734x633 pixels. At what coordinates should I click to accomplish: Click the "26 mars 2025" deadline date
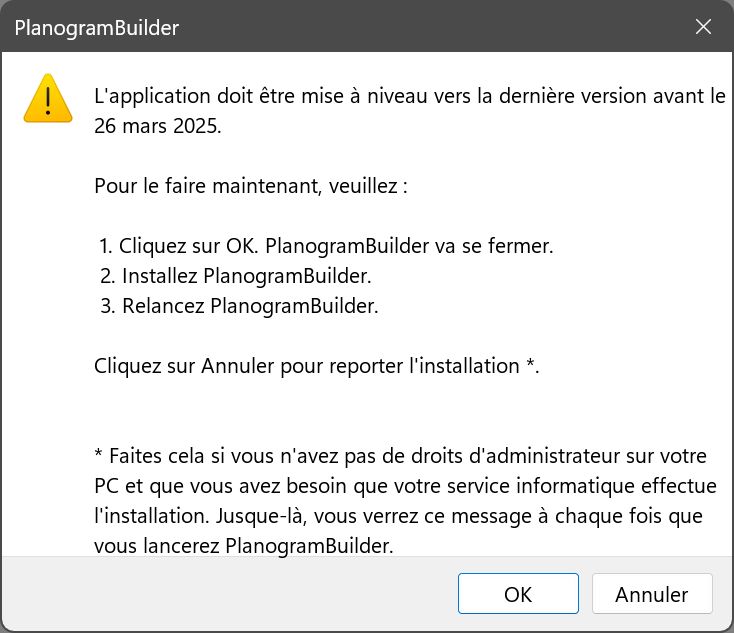click(156, 128)
